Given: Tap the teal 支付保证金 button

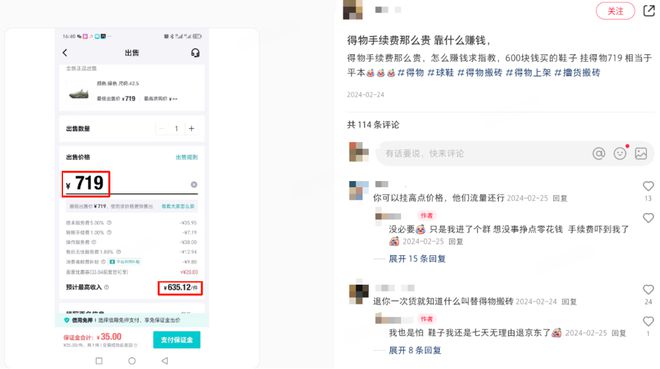Looking at the screenshot, I should coord(176,340).
